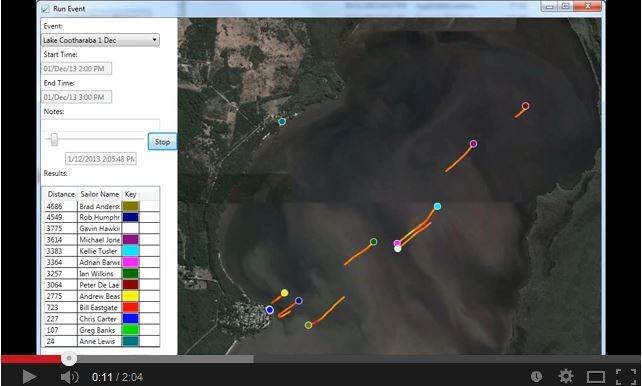Select the Chris Carter row name

[x=99, y=318]
